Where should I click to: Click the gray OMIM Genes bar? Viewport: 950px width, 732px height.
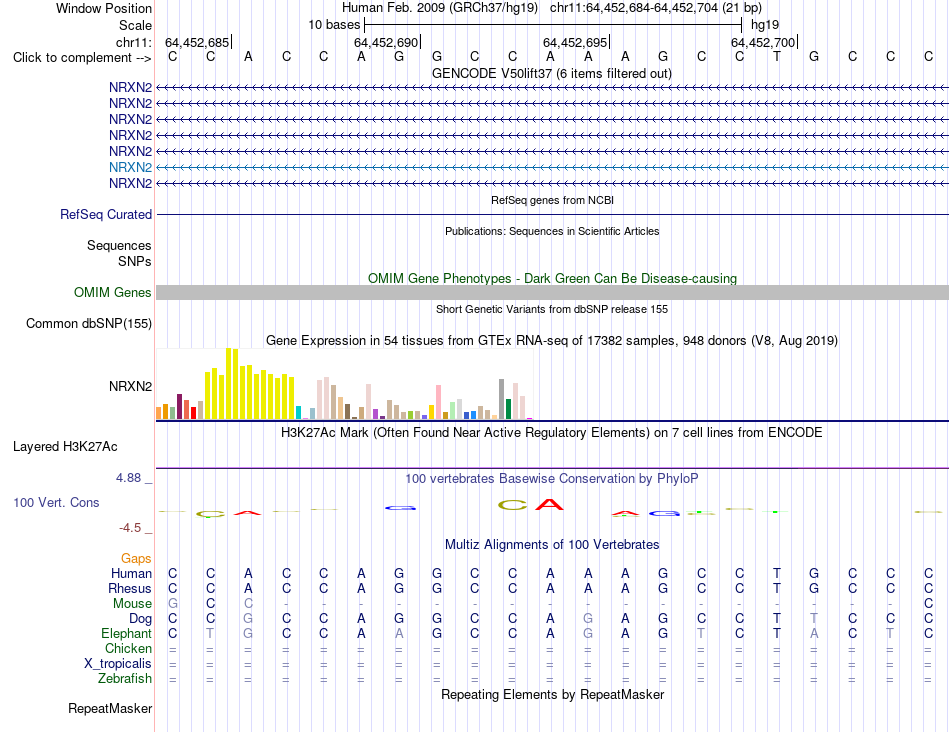[x=552, y=293]
